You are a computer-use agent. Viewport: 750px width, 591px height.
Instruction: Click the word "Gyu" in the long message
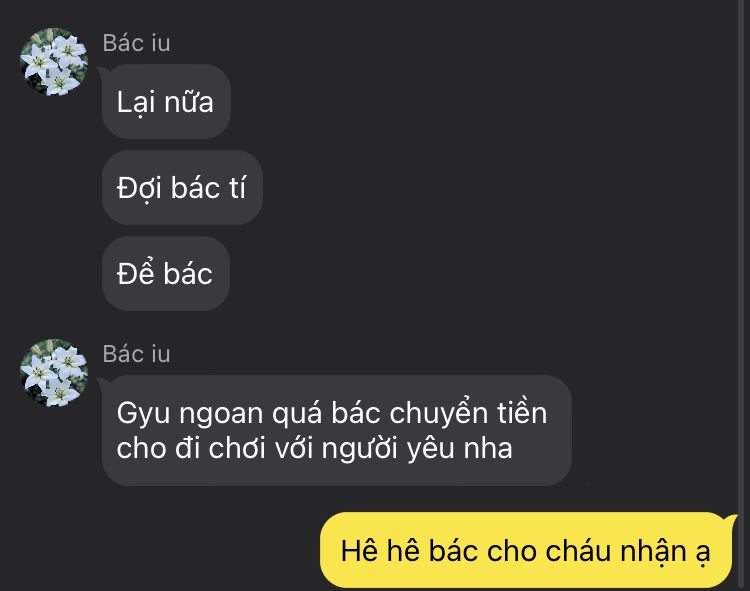143,413
